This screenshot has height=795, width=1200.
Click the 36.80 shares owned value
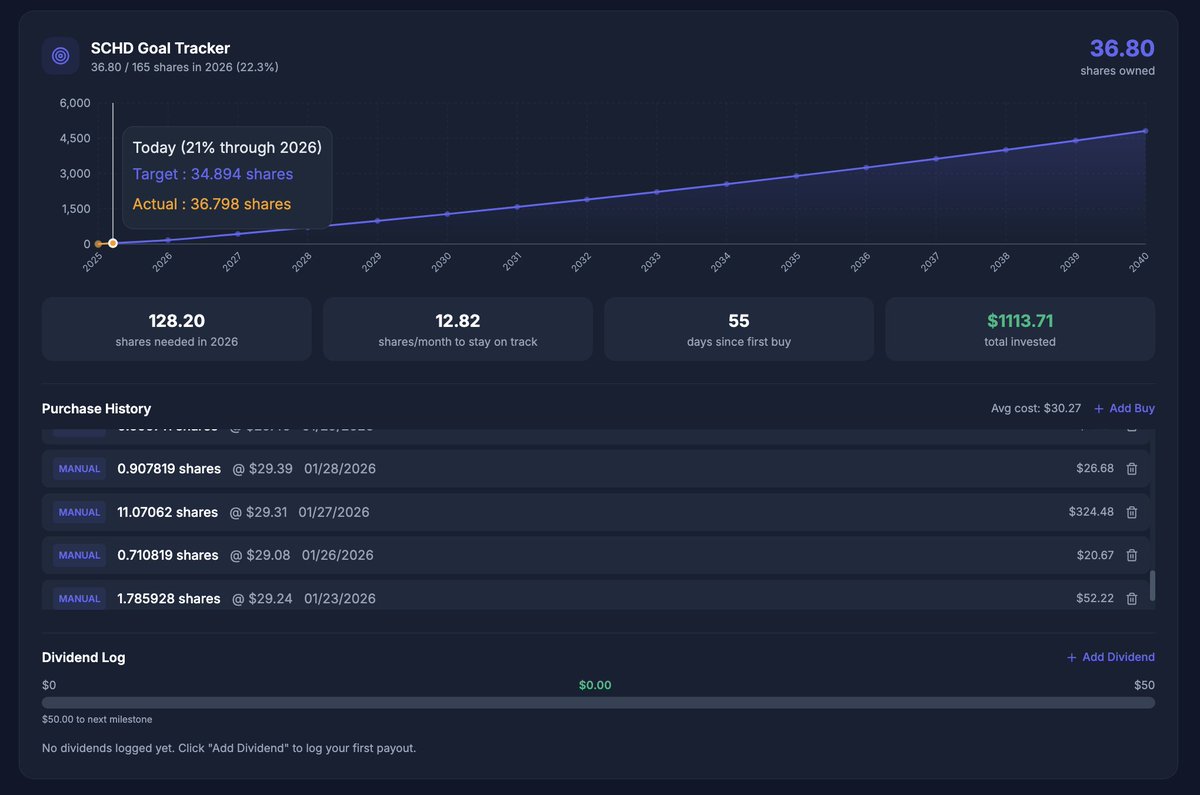tap(1122, 48)
